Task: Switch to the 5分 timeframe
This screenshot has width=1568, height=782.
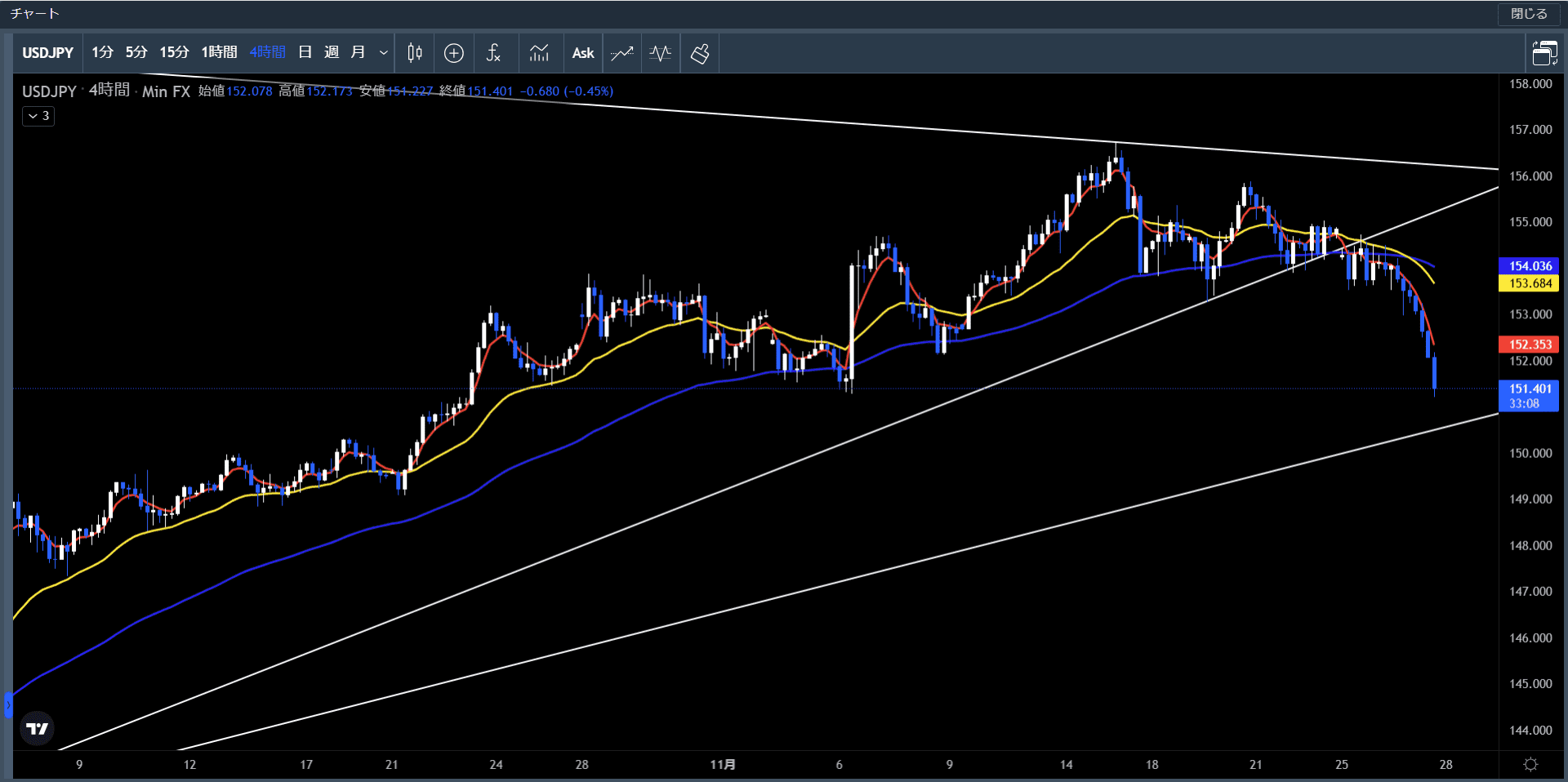Action: (136, 53)
